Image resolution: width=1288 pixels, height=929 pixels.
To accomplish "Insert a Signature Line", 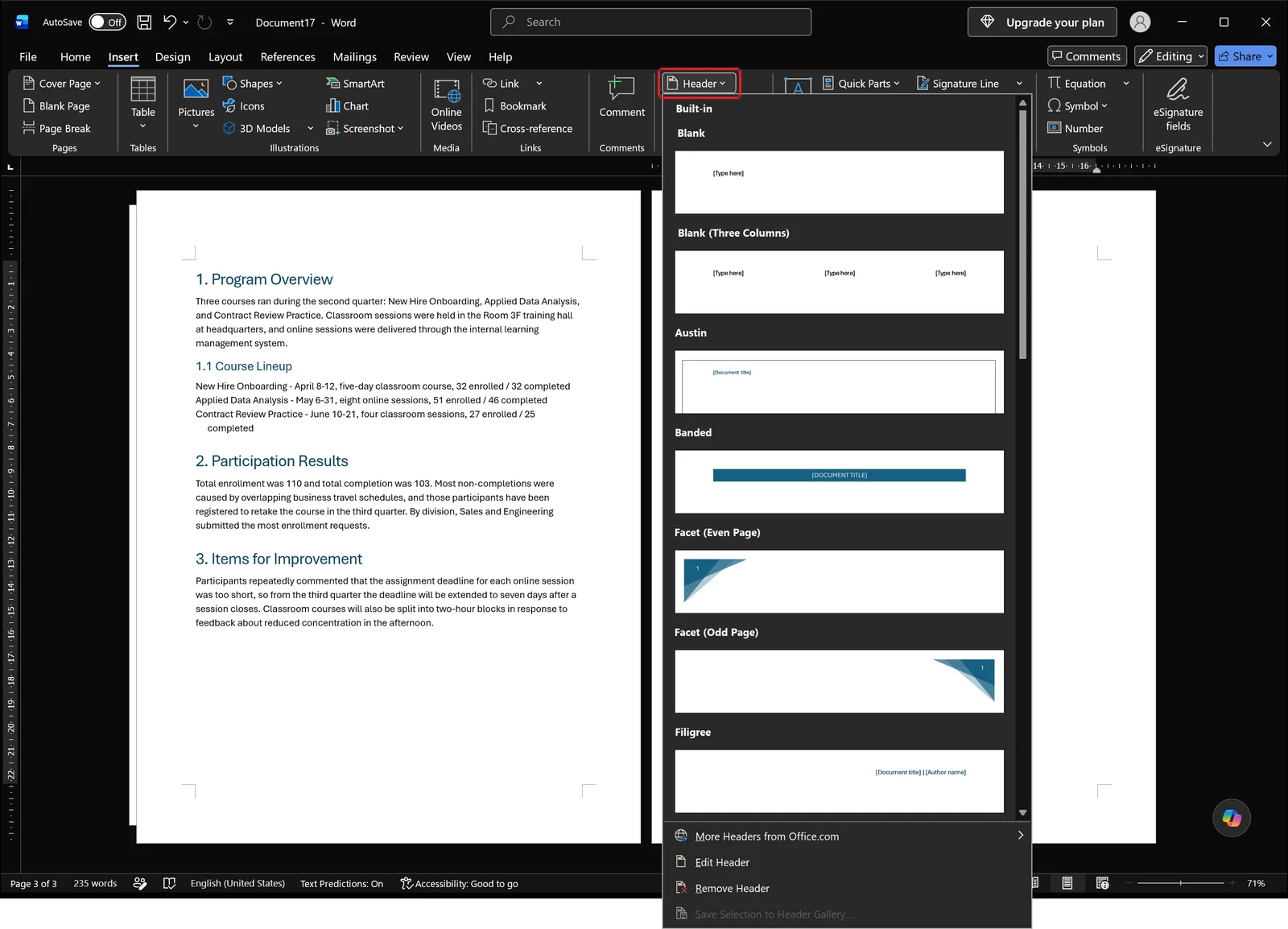I will click(958, 84).
